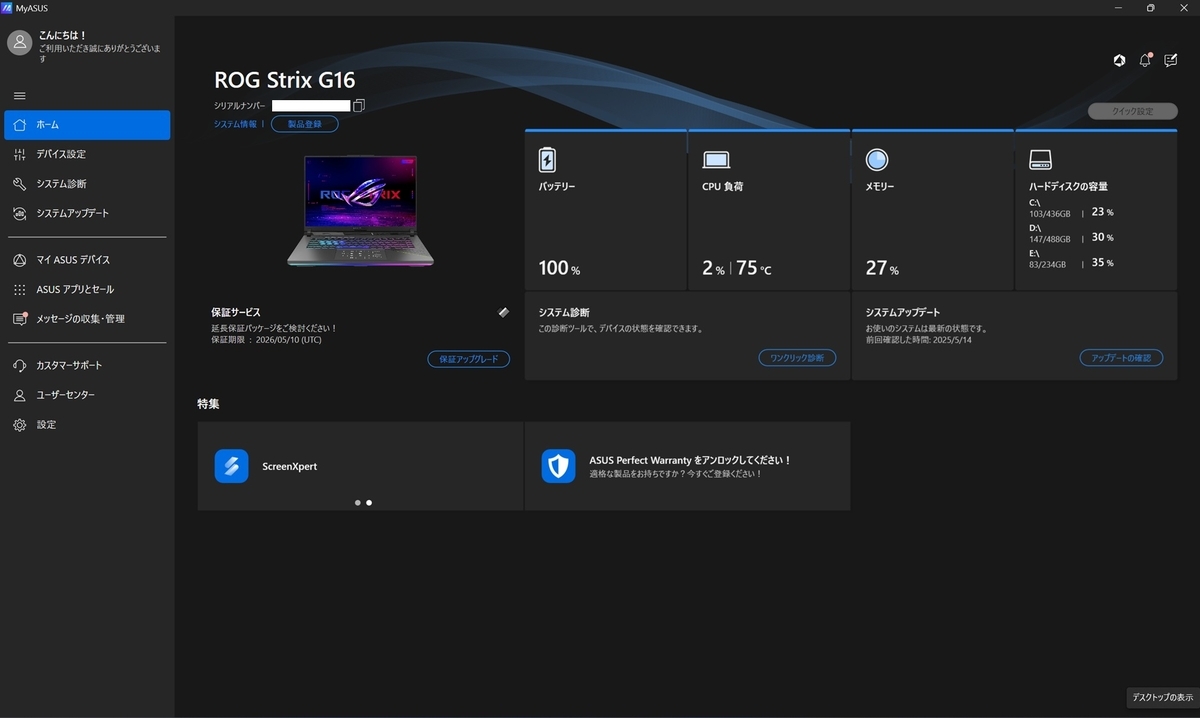Image resolution: width=1200 pixels, height=718 pixels.
Task: Open the システム情報 link
Action: 235,124
